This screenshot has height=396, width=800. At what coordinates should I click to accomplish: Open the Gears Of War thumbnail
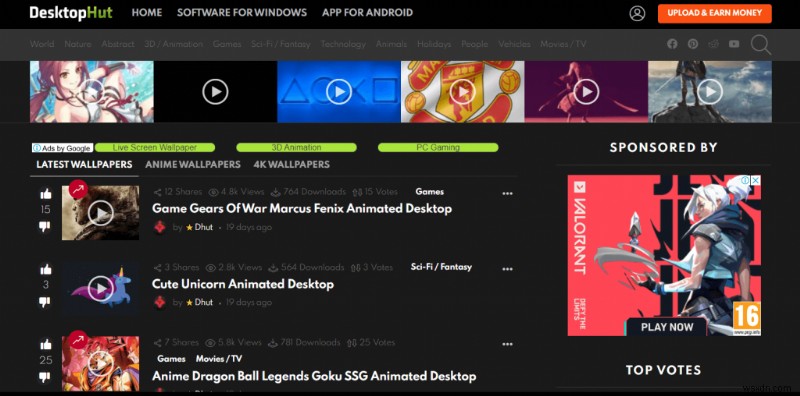pyautogui.click(x=101, y=213)
